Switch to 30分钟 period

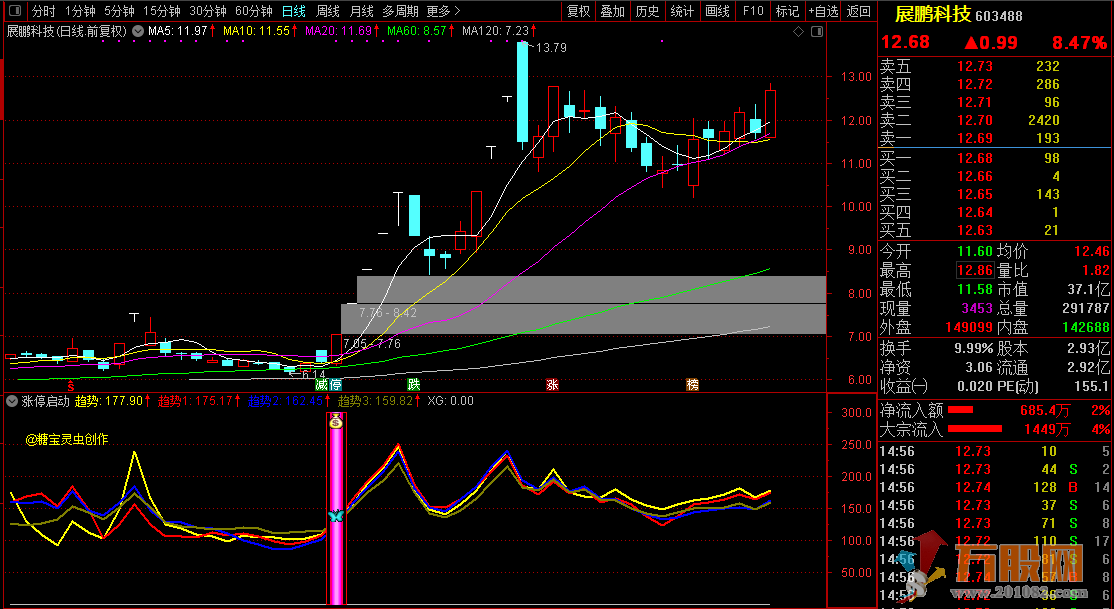(x=207, y=11)
